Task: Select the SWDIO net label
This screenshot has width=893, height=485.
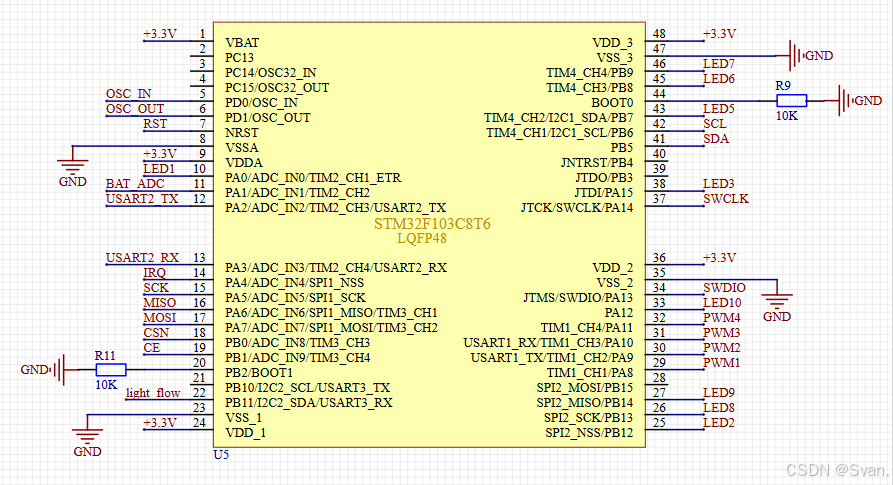Action: point(724,288)
